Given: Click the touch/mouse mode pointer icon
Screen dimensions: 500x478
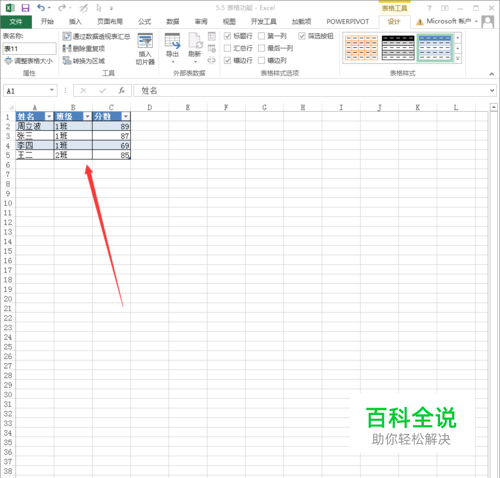Looking at the screenshot, I should [x=99, y=8].
